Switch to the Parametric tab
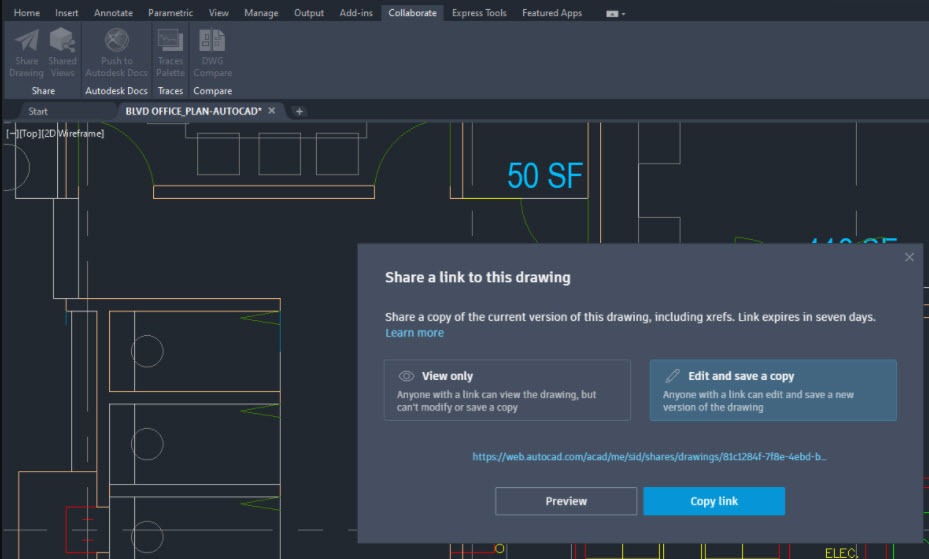The height and width of the screenshot is (559, 929). (171, 12)
